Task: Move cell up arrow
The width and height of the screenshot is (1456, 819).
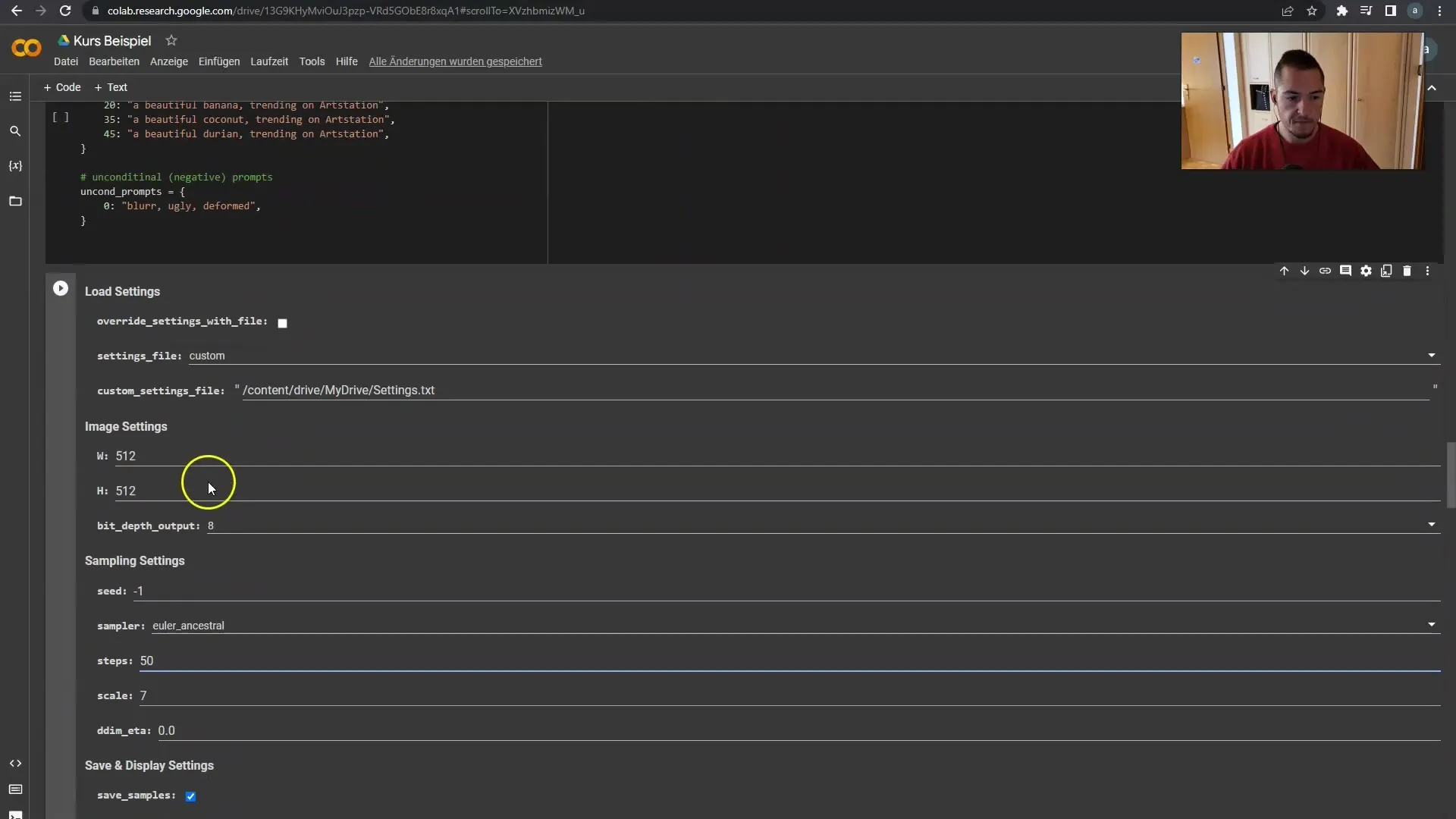Action: (1284, 271)
